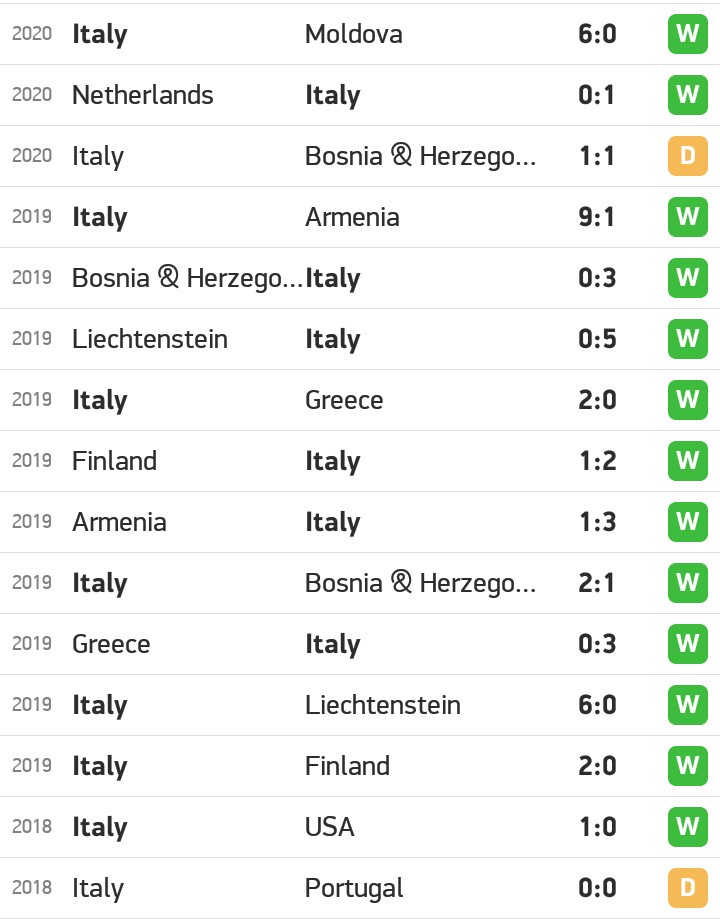The height and width of the screenshot is (919, 720).
Task: Click the W badge for Finland vs Italy 1:2
Action: (x=687, y=461)
